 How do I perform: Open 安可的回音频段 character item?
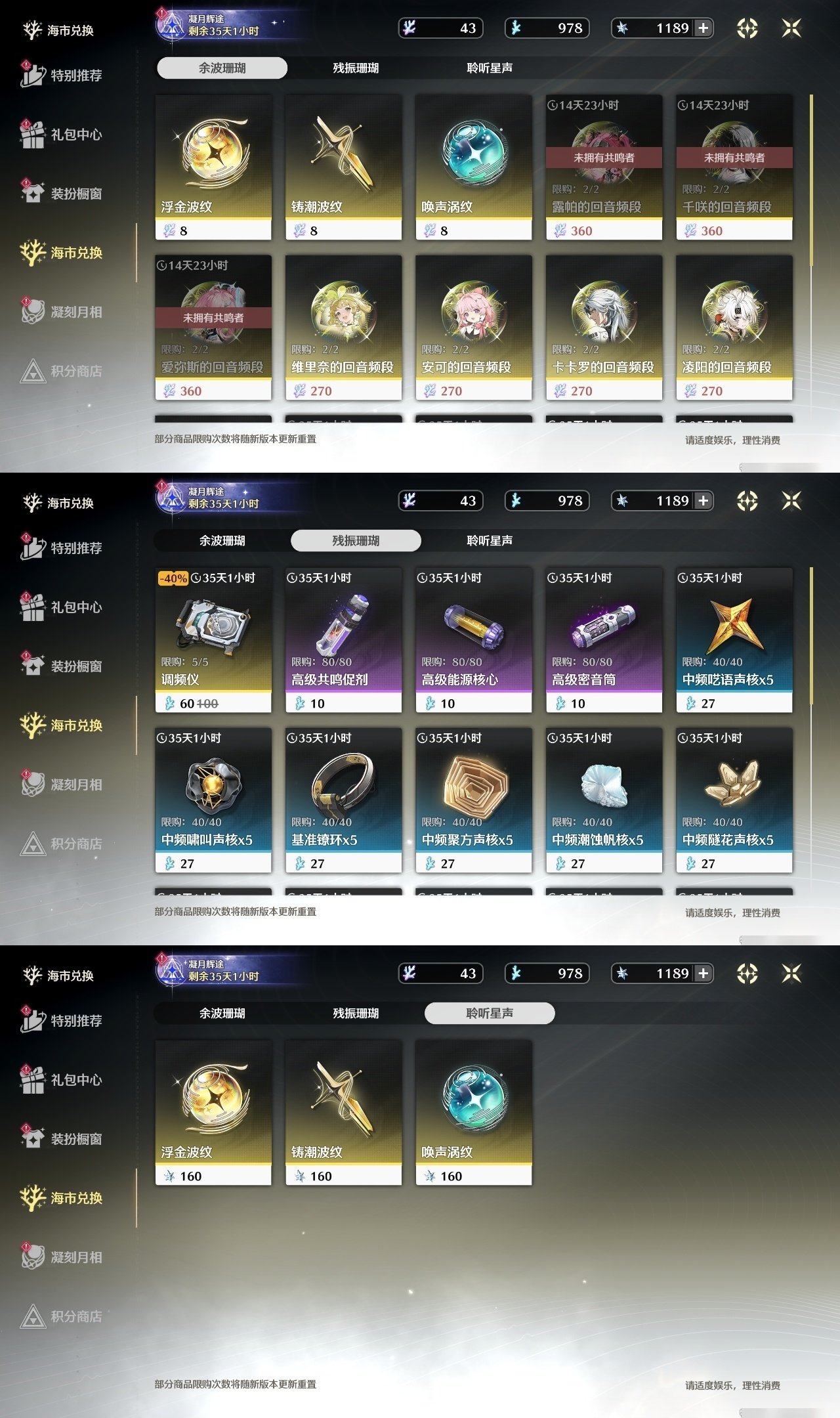(474, 328)
